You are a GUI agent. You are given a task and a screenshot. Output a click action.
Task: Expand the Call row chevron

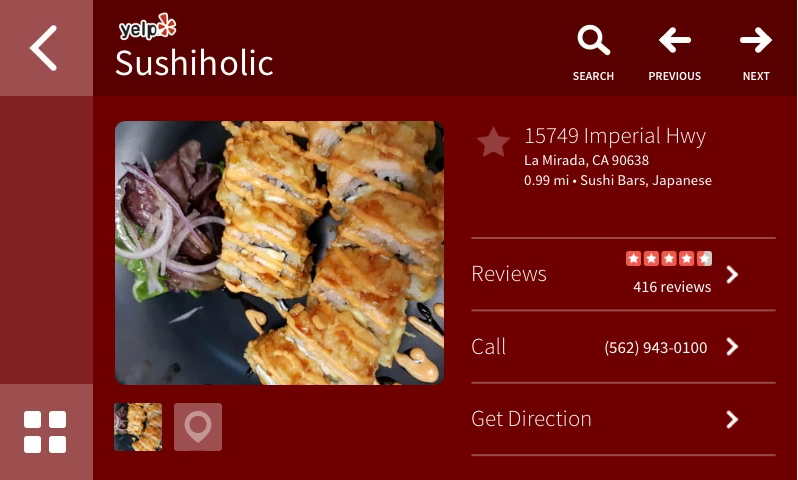click(x=732, y=347)
